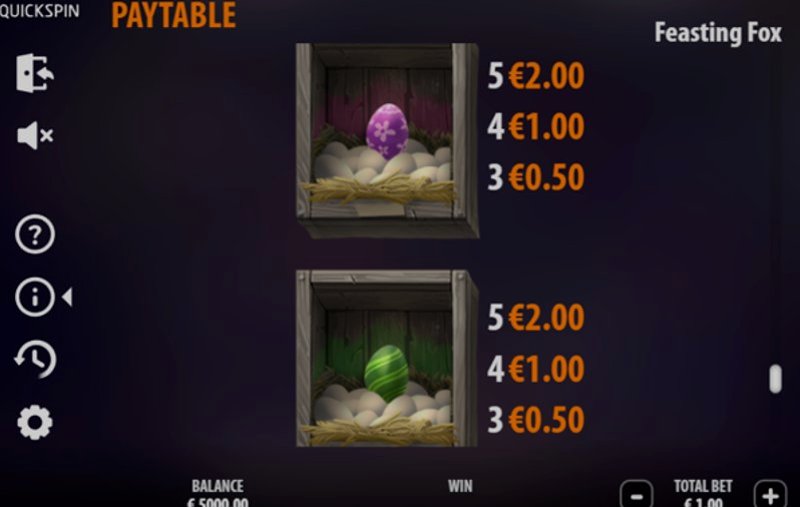Click the PAYTABLE heading
Image resolution: width=800 pixels, height=507 pixels.
173,15
